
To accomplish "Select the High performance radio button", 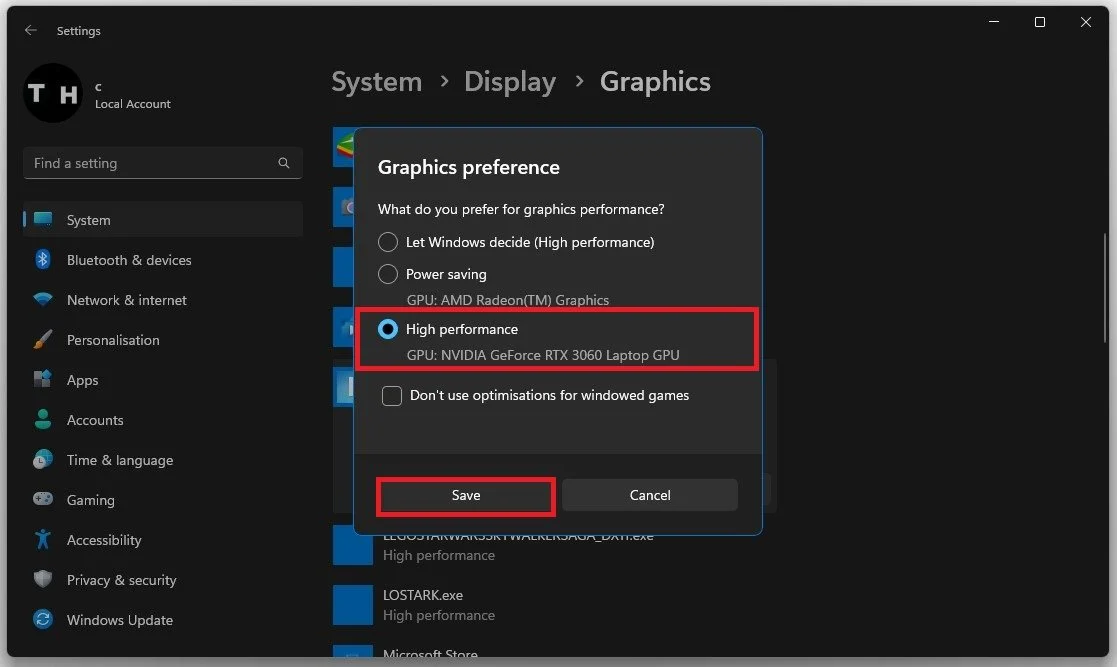I will 388,329.
